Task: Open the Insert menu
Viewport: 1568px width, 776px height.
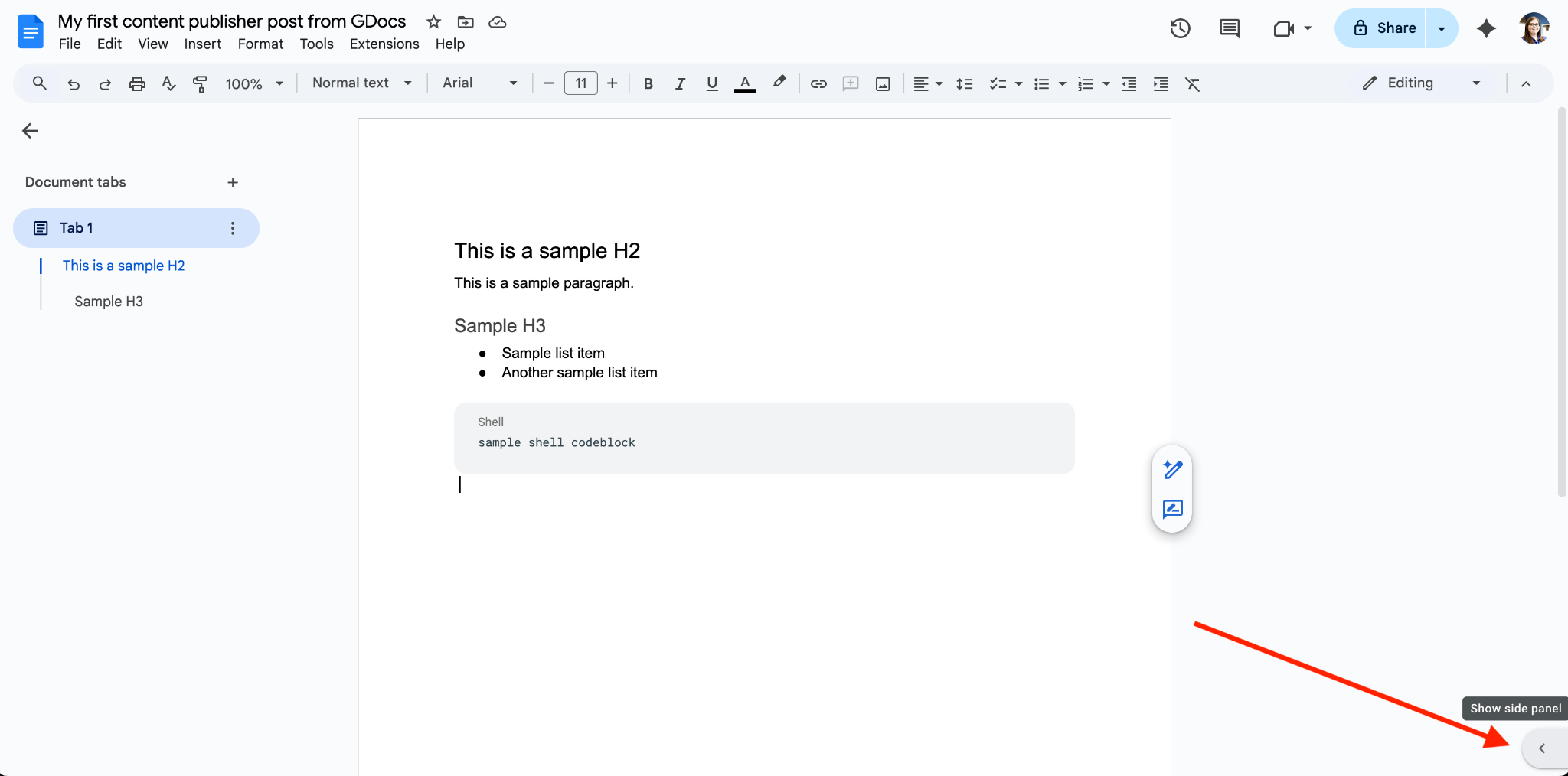Action: (202, 44)
